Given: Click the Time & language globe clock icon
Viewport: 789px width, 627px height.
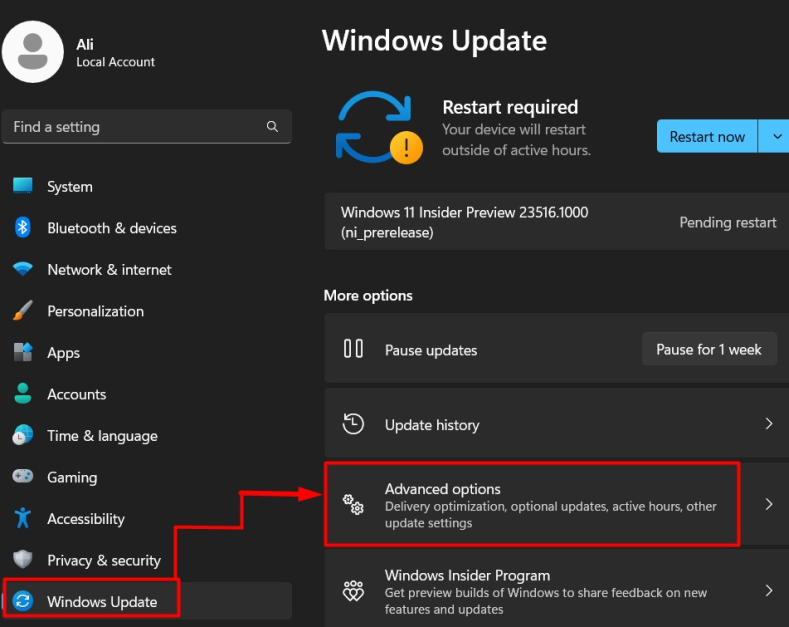Looking at the screenshot, I should pos(23,435).
